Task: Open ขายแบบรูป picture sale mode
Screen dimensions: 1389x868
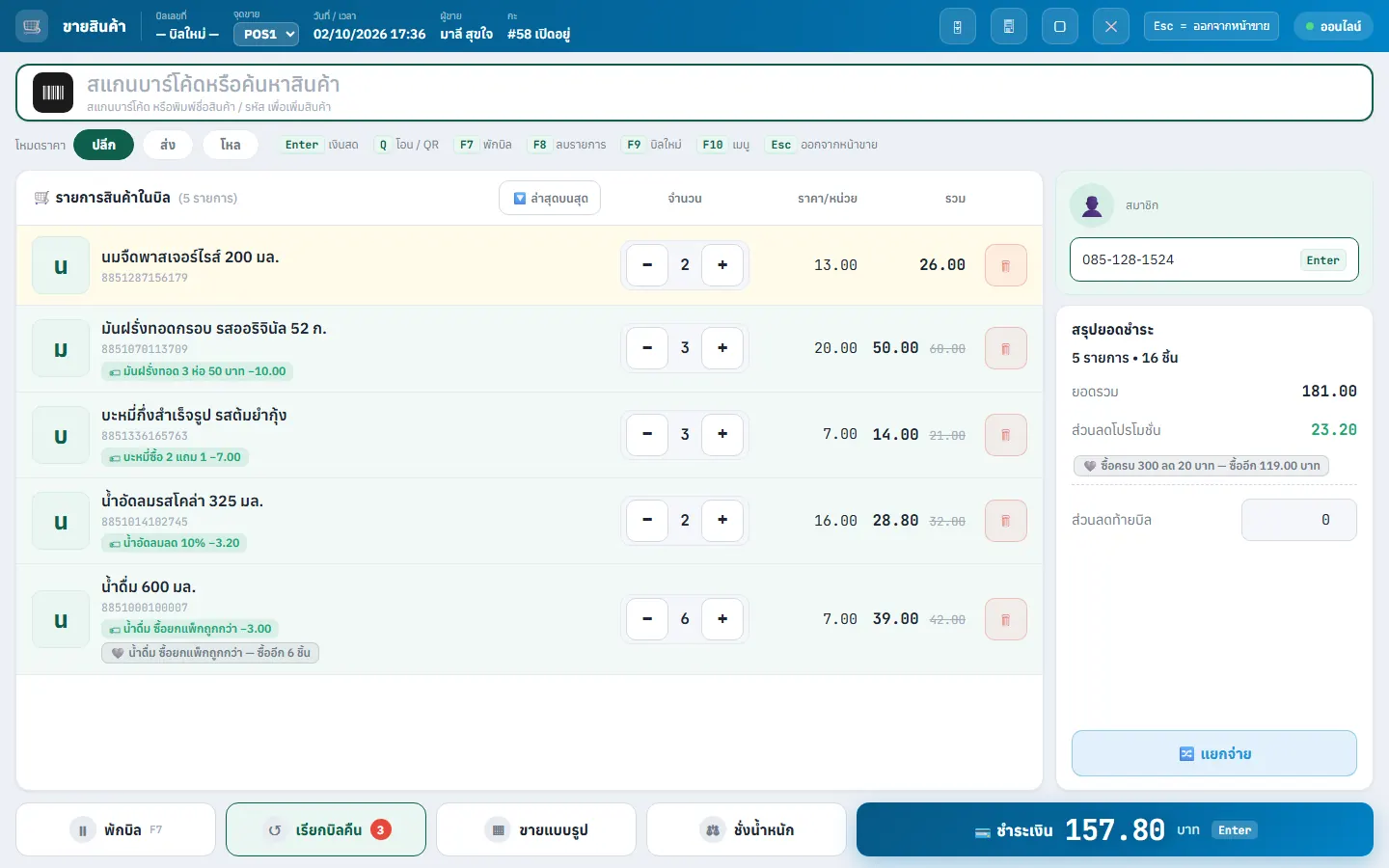Action: (x=536, y=829)
